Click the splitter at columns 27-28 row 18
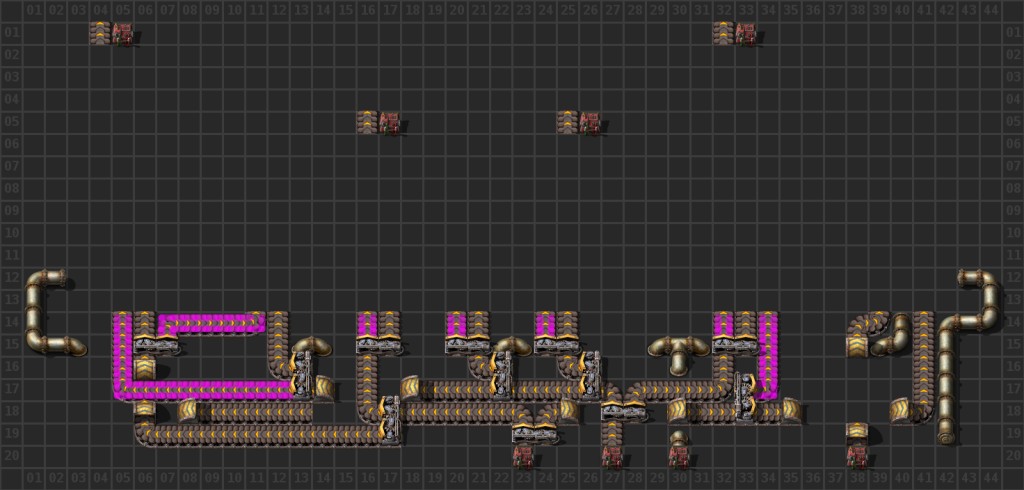This screenshot has width=1024, height=490. (623, 410)
